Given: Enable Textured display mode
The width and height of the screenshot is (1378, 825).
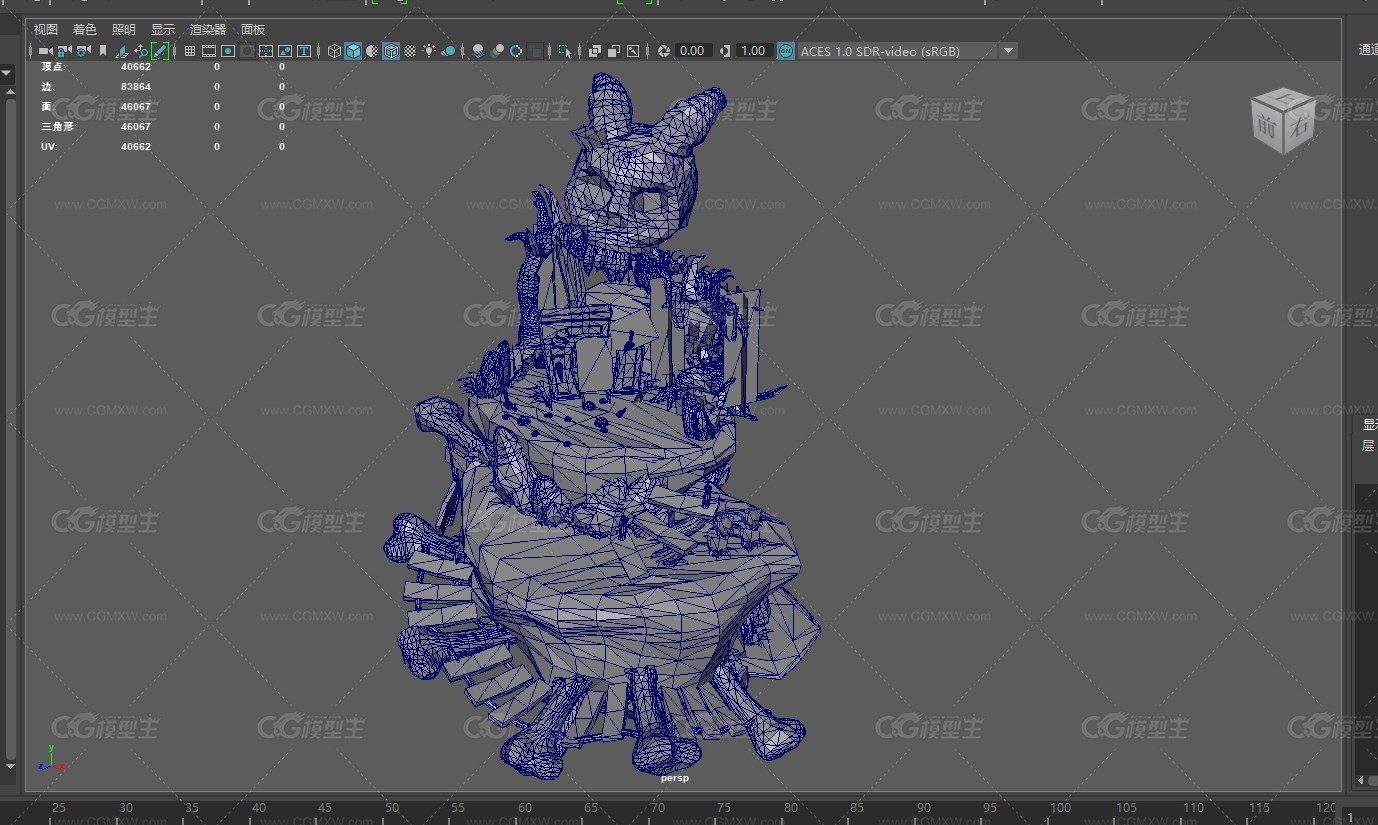Looking at the screenshot, I should (410, 51).
